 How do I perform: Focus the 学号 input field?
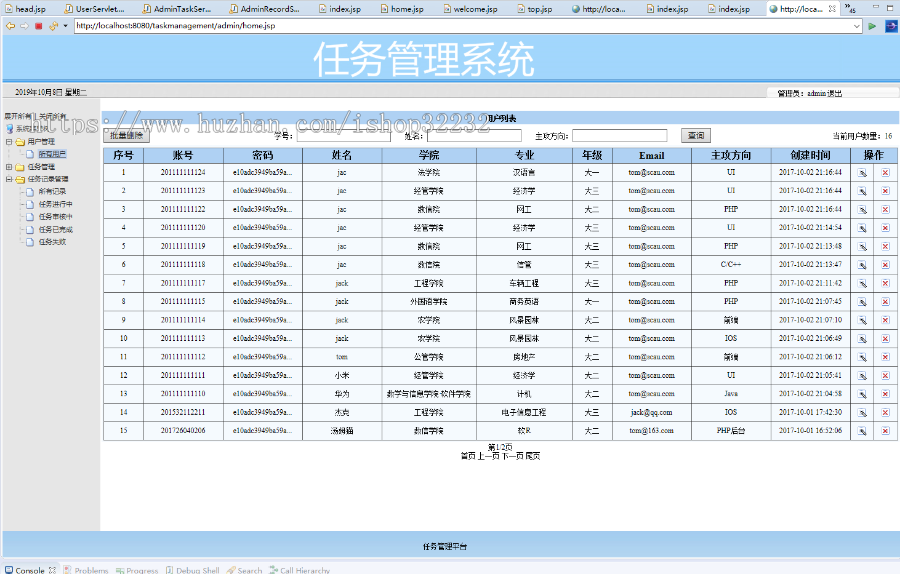coord(343,135)
